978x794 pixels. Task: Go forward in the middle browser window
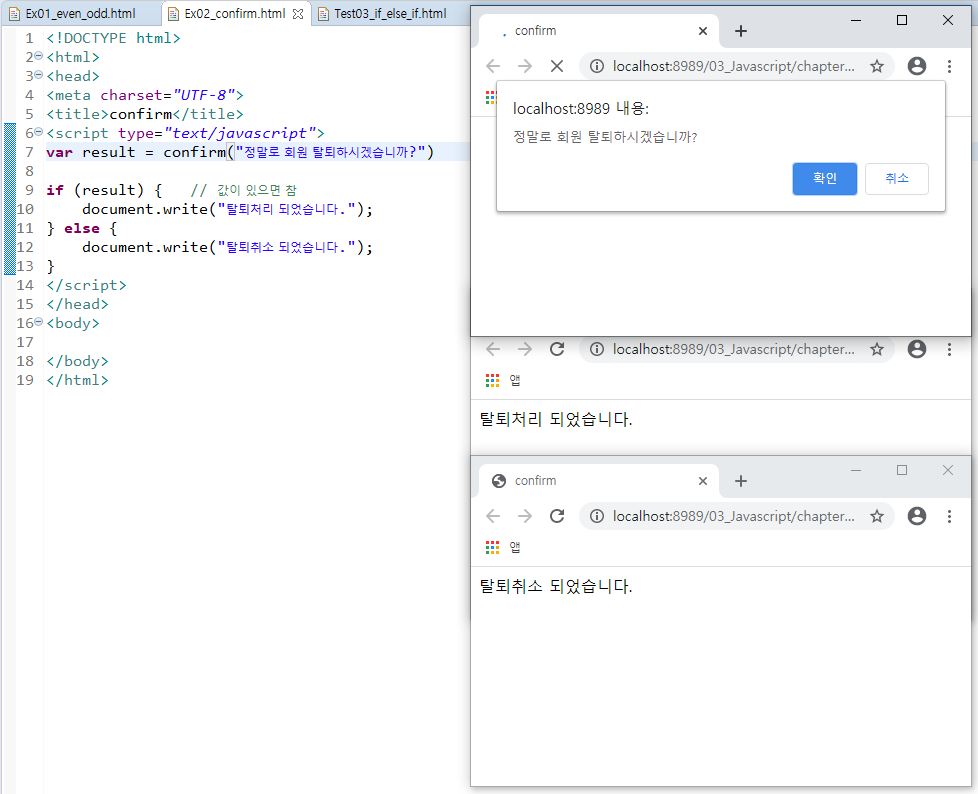[x=525, y=349]
